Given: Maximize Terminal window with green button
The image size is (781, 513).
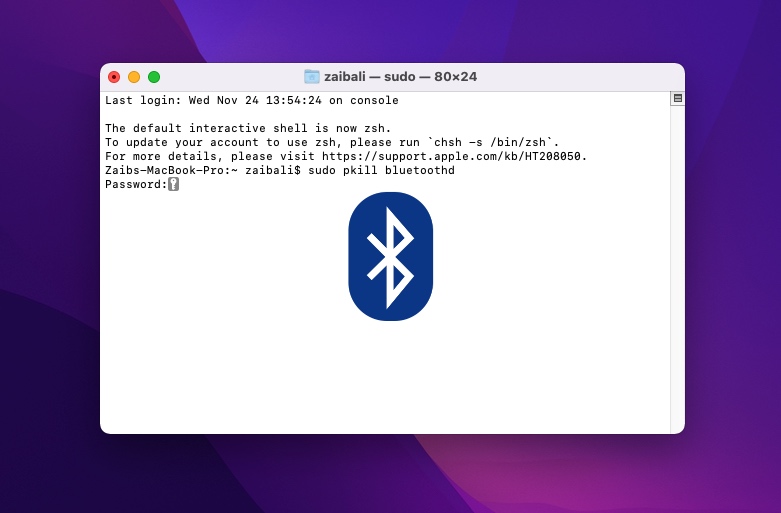Looking at the screenshot, I should pyautogui.click(x=154, y=77).
